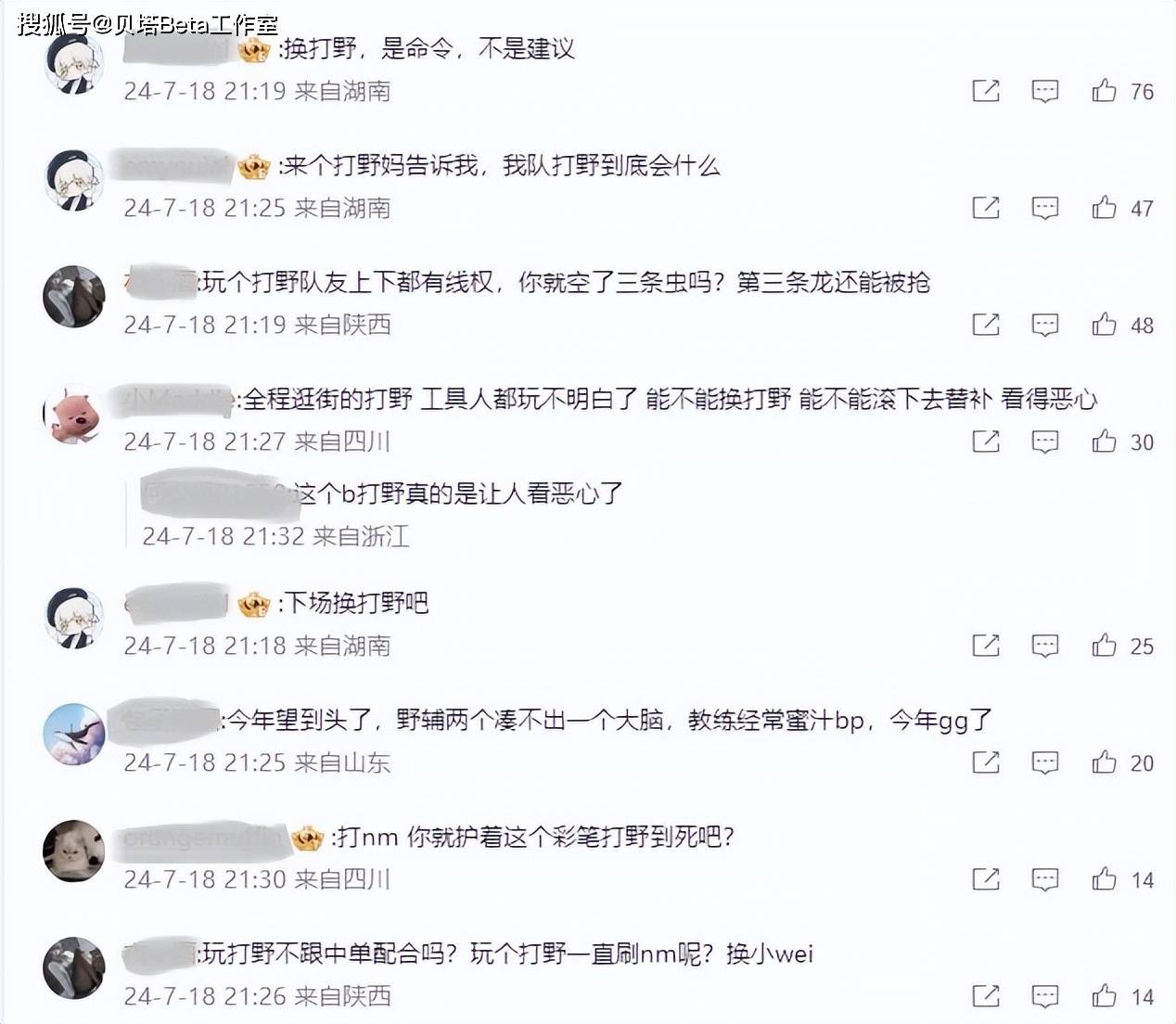
Task: Reply to 打nm 你就护着 comment
Action: point(1045,879)
